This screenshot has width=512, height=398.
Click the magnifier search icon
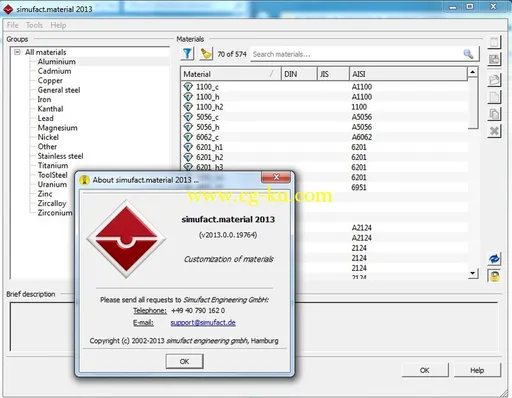468,54
